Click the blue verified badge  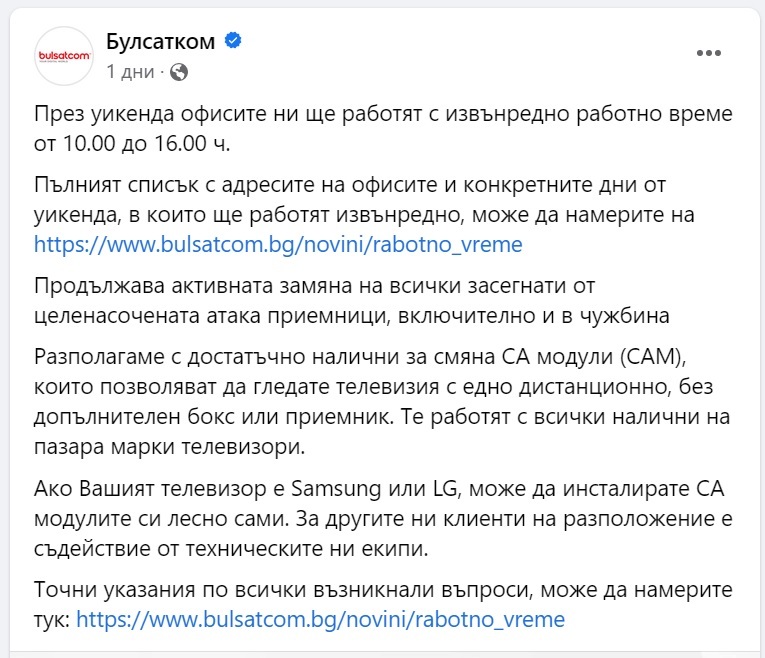coord(234,41)
